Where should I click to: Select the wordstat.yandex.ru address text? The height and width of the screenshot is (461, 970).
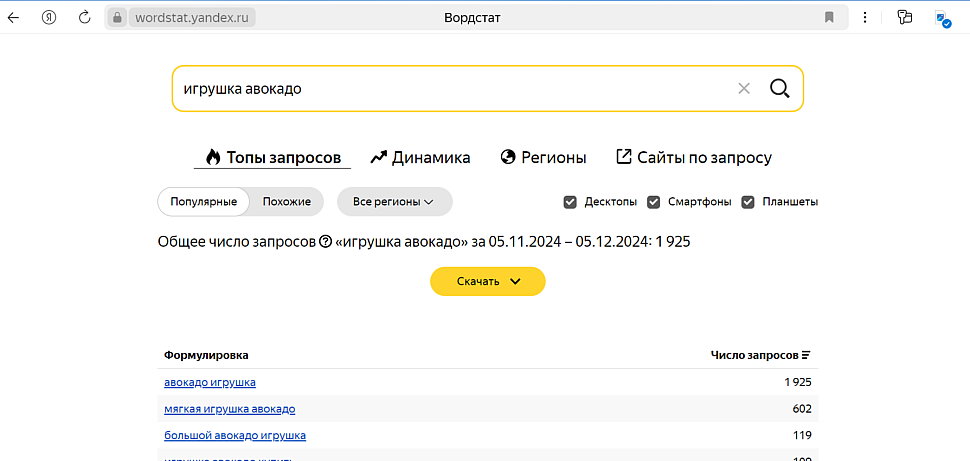coord(192,18)
